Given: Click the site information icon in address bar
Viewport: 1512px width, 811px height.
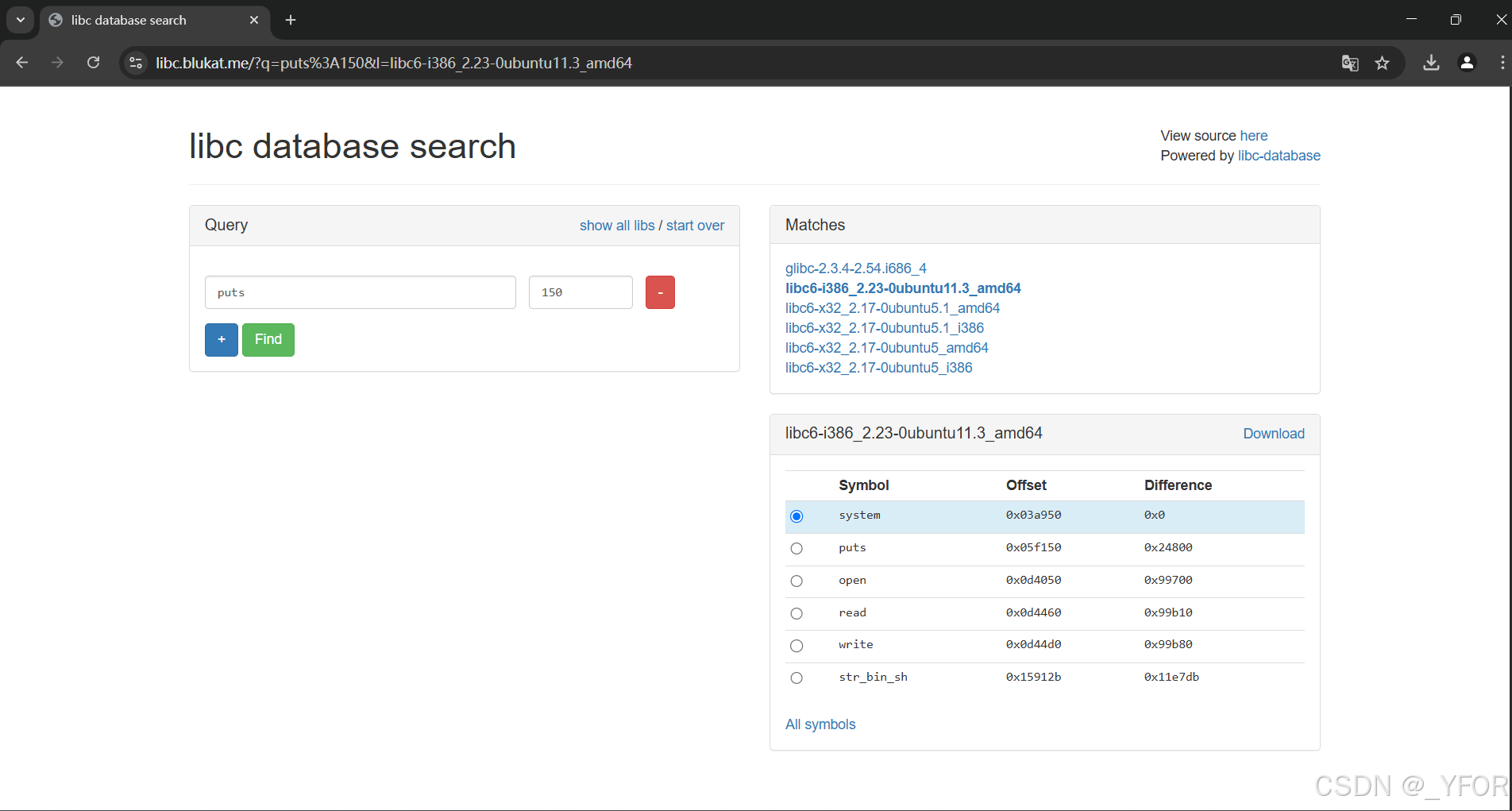Looking at the screenshot, I should click(135, 63).
